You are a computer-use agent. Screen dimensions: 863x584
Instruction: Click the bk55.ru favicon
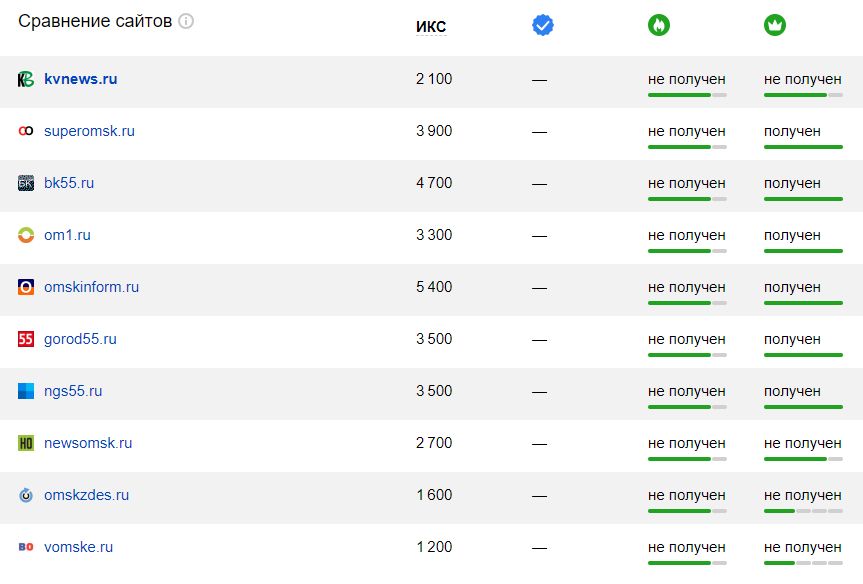[x=26, y=183]
